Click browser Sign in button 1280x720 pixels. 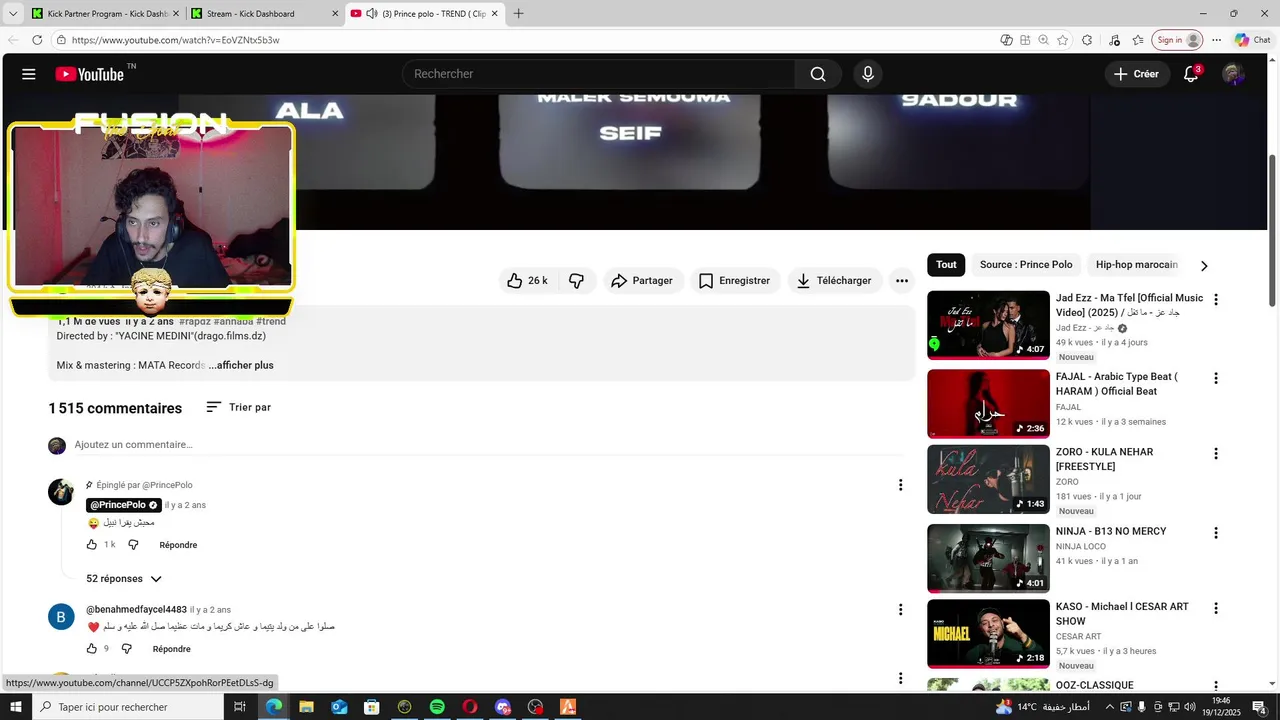[1177, 40]
